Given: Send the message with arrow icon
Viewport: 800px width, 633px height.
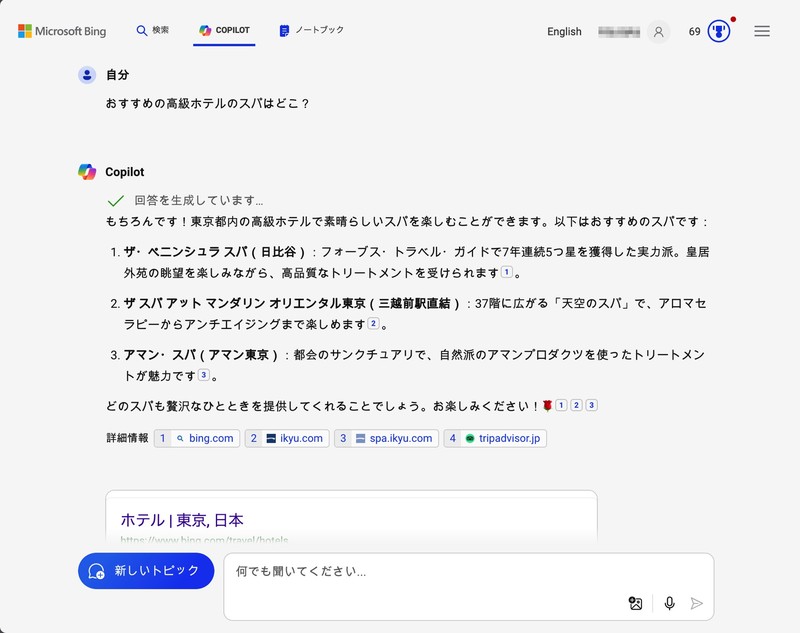Looking at the screenshot, I should 696,603.
